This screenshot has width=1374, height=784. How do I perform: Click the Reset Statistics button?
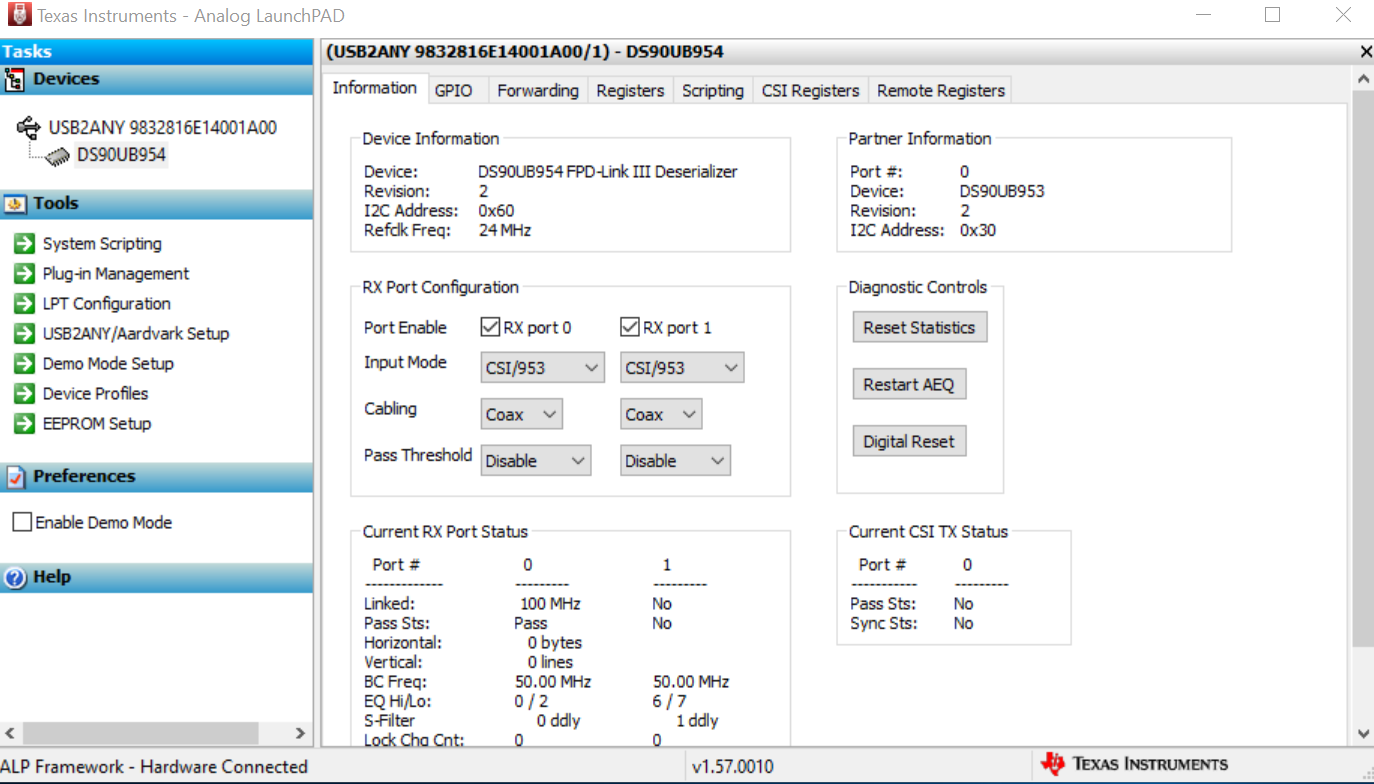(x=919, y=327)
